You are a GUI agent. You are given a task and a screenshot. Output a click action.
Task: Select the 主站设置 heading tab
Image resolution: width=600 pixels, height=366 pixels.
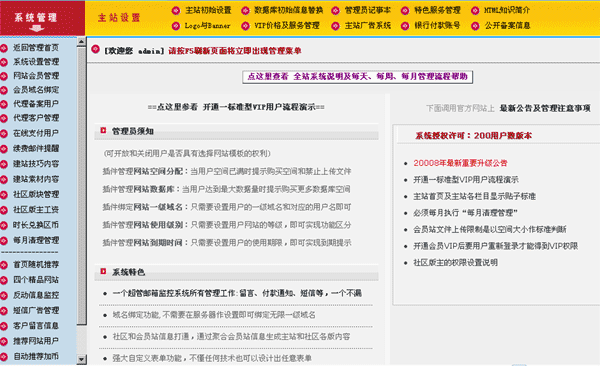pos(119,18)
